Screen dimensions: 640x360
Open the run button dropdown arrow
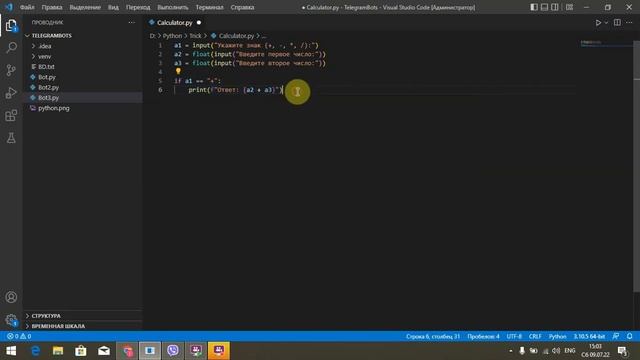606,23
